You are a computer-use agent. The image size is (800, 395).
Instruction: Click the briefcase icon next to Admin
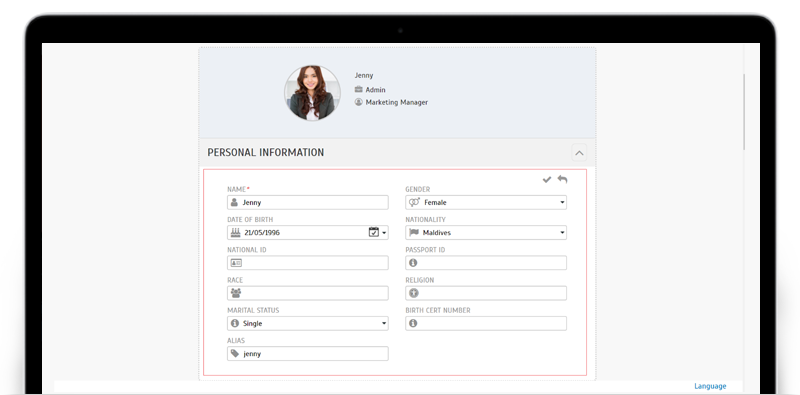[359, 89]
